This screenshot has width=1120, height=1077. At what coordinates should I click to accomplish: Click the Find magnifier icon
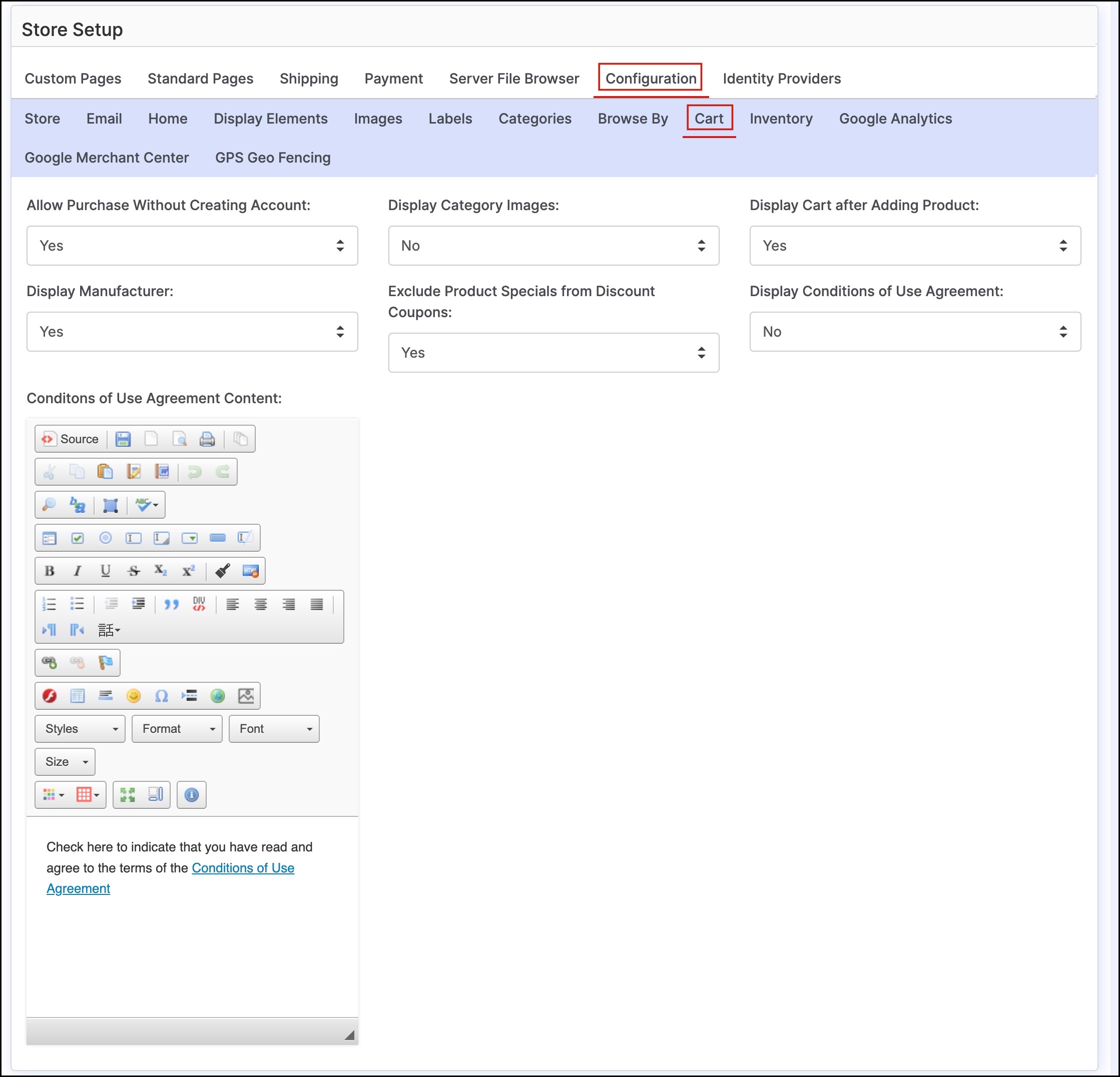pos(49,505)
